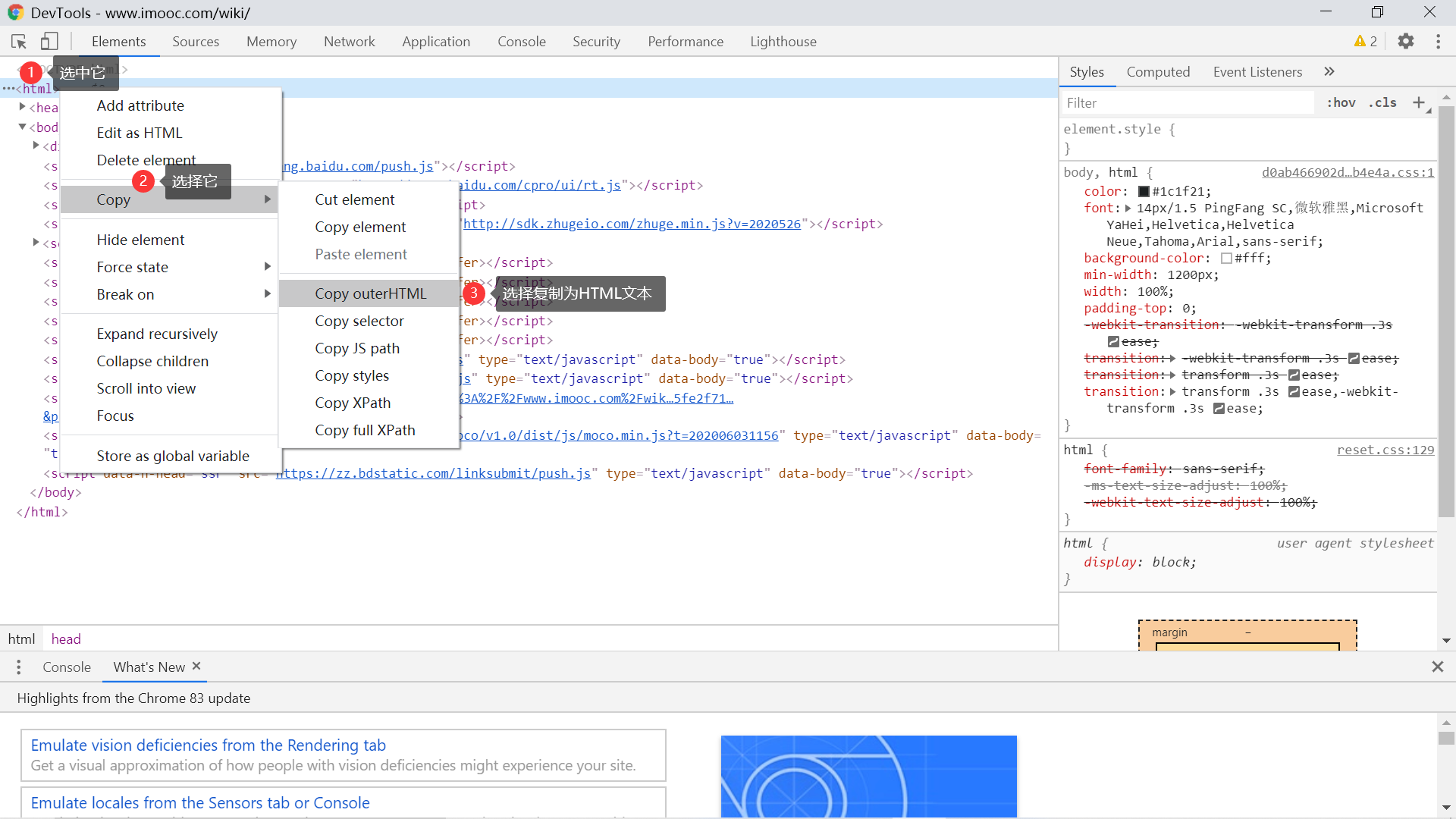Add a new style rule with the plus icon

click(1420, 102)
